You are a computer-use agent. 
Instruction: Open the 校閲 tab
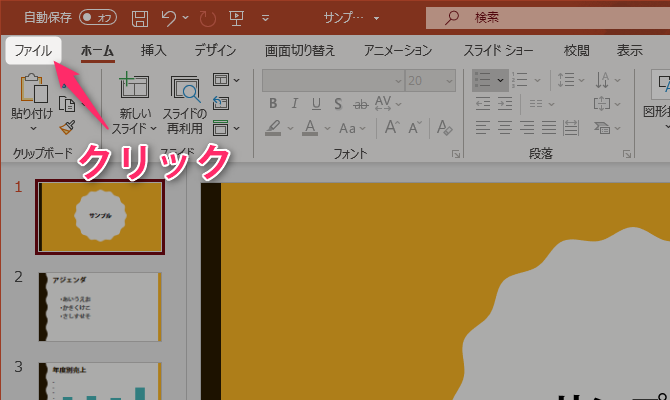[x=576, y=50]
